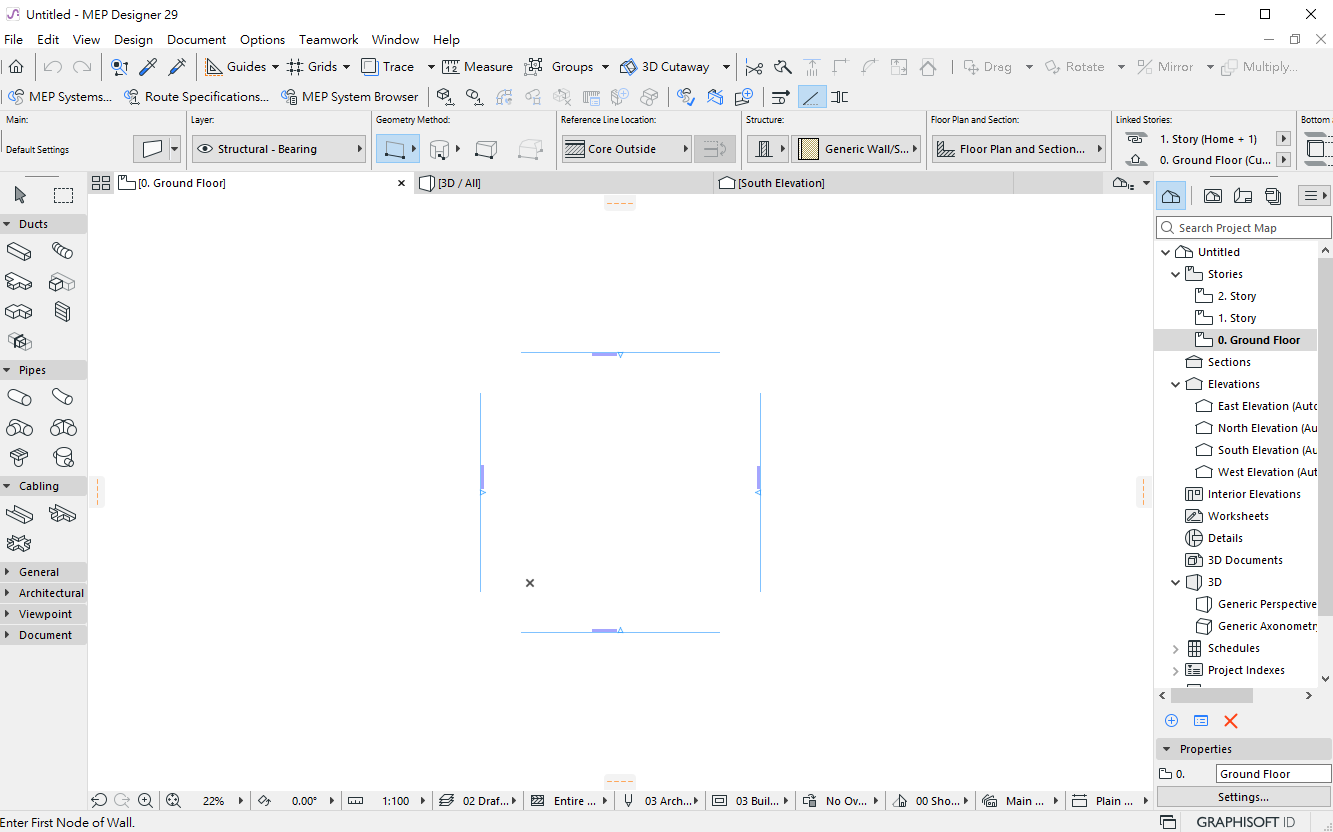
Task: Click the Settings... button
Action: click(1243, 797)
